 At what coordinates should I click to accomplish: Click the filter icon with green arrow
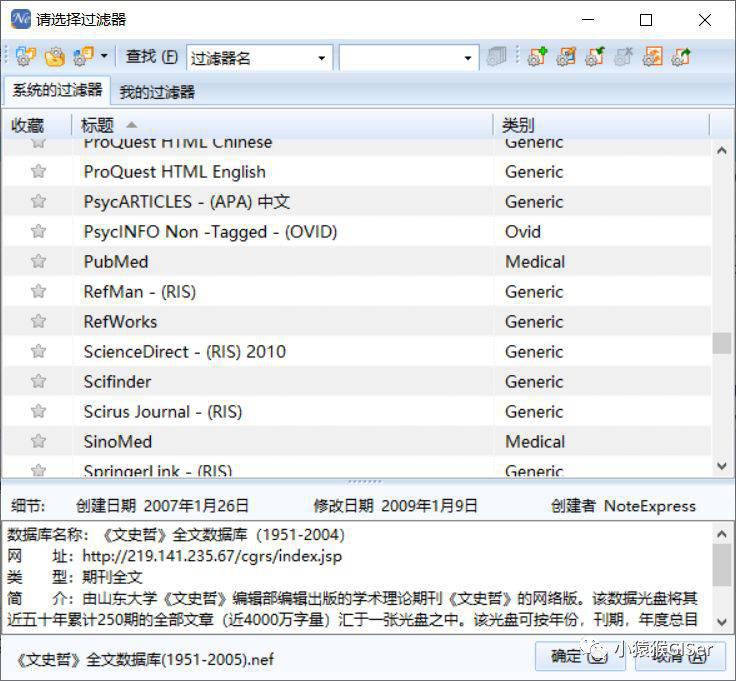coord(682,58)
